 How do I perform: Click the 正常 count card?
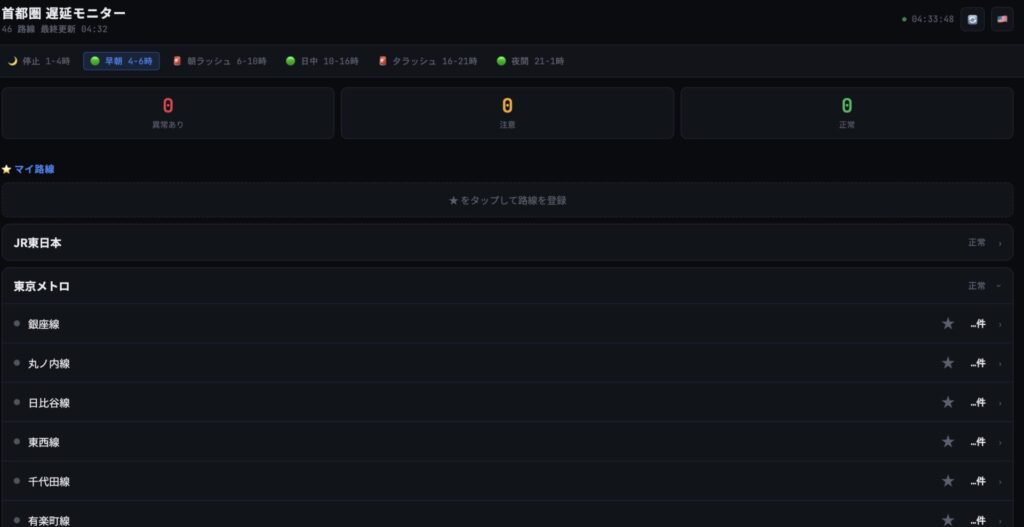pyautogui.click(x=847, y=112)
